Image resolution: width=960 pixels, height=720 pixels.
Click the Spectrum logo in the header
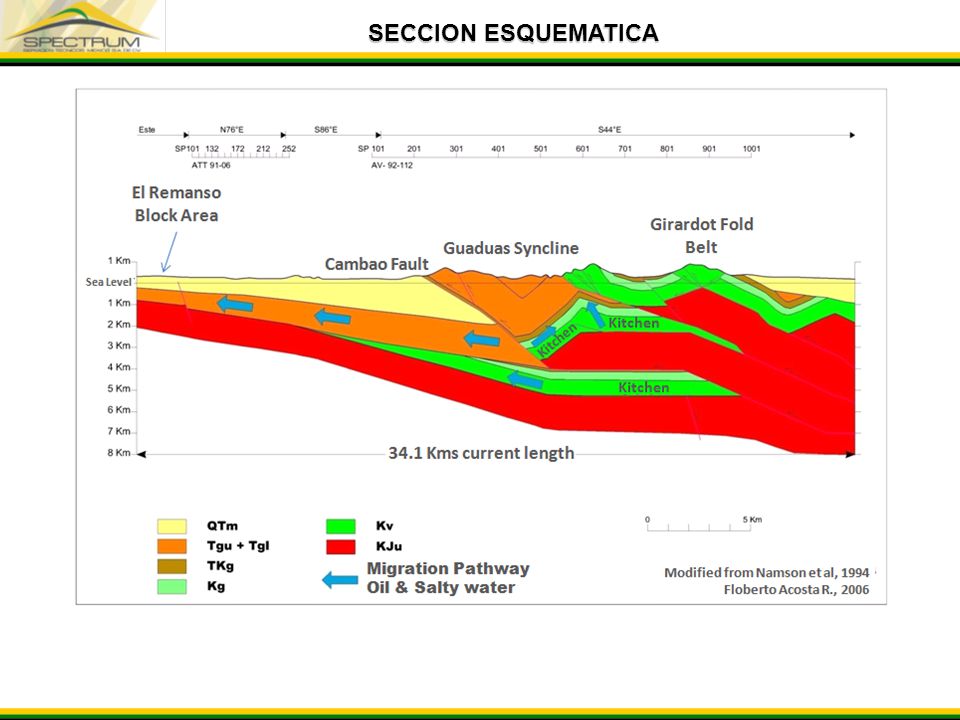pyautogui.click(x=81, y=26)
